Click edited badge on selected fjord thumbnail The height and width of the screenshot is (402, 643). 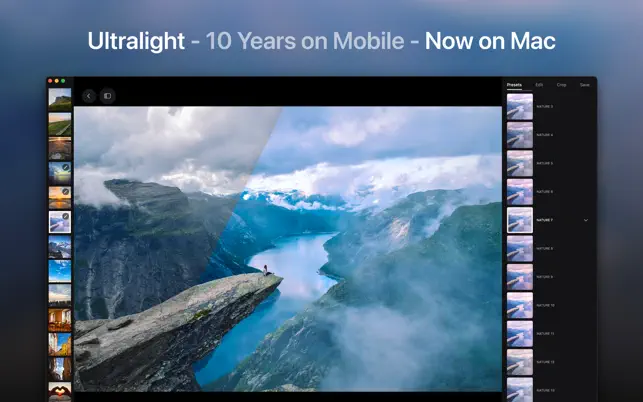tap(66, 216)
